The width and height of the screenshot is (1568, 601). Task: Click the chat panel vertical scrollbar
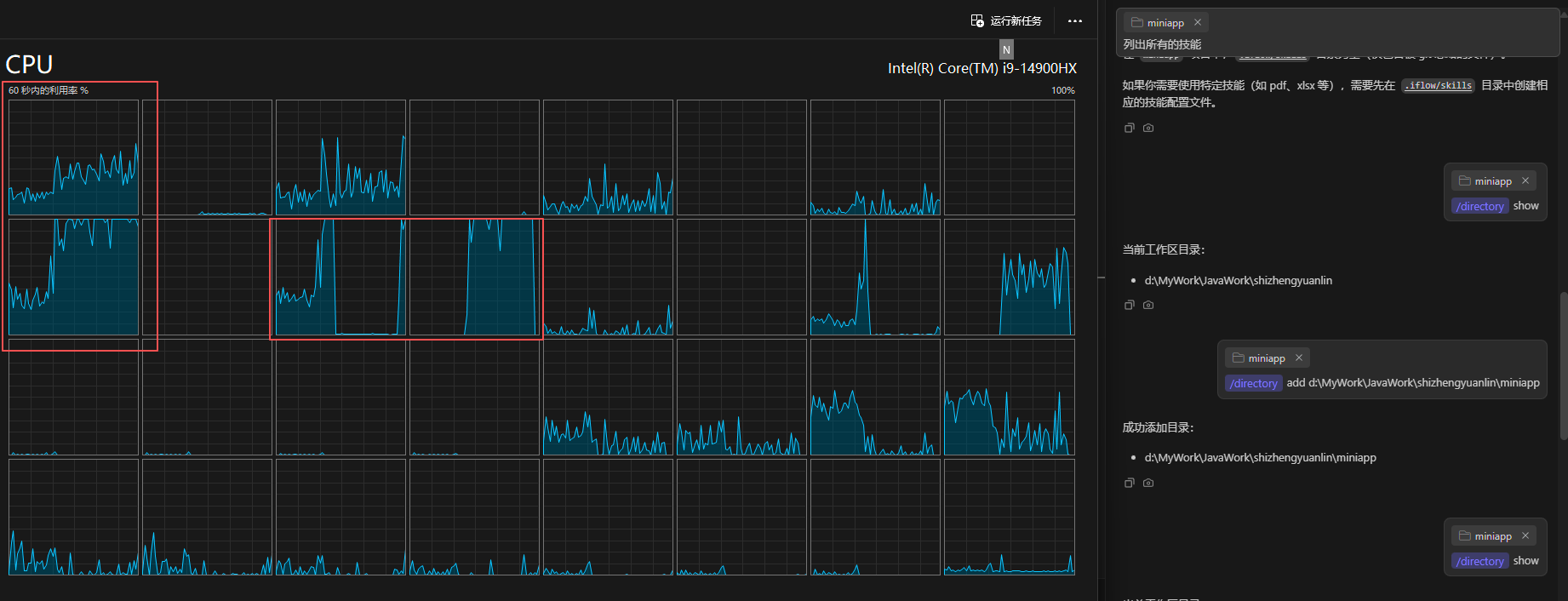click(x=1563, y=366)
